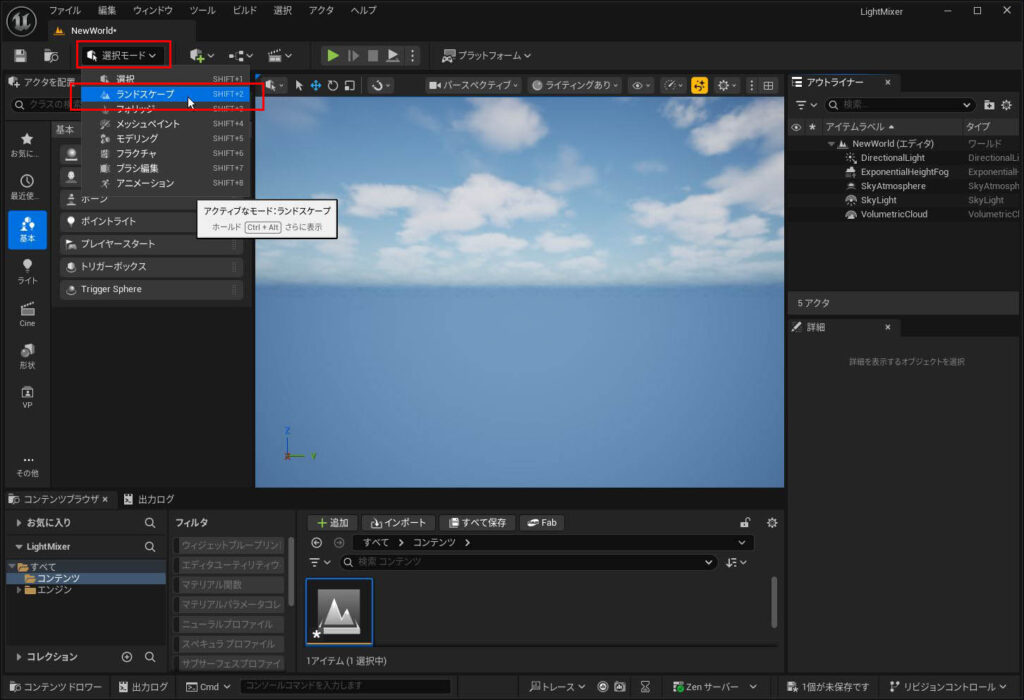Collapse the NewWorld tree in the Outliner
This screenshot has height=700, width=1024.
point(831,144)
